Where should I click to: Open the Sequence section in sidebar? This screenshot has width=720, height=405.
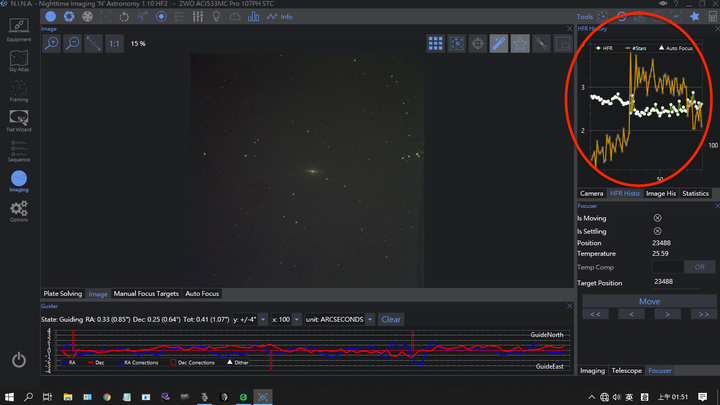[x=19, y=151]
